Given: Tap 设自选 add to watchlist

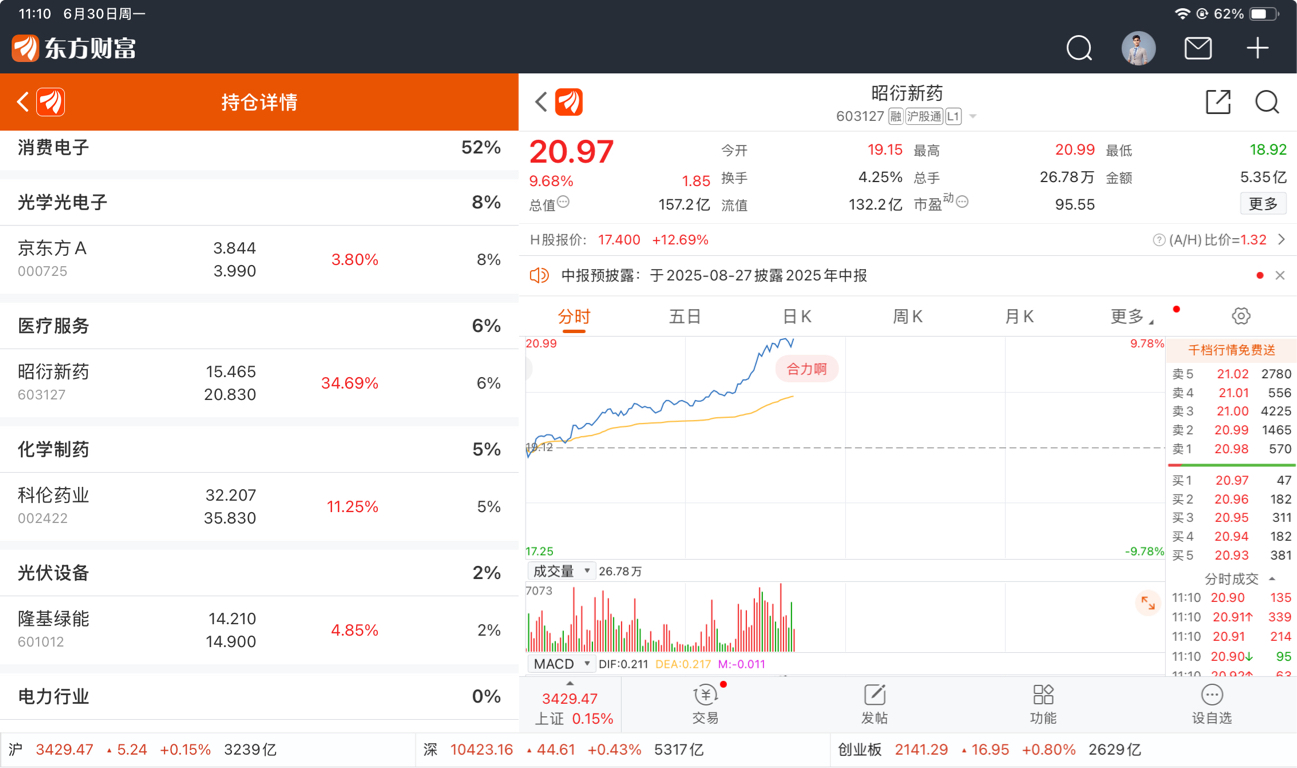Looking at the screenshot, I should 1212,705.
